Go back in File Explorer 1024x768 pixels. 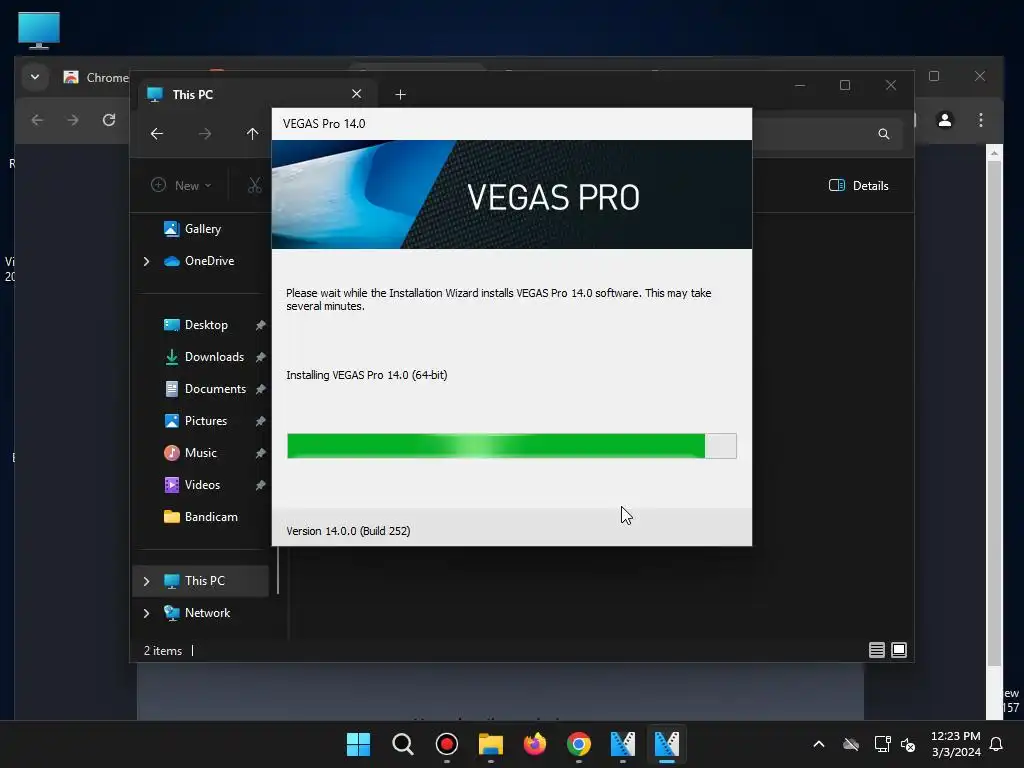pyautogui.click(x=157, y=134)
